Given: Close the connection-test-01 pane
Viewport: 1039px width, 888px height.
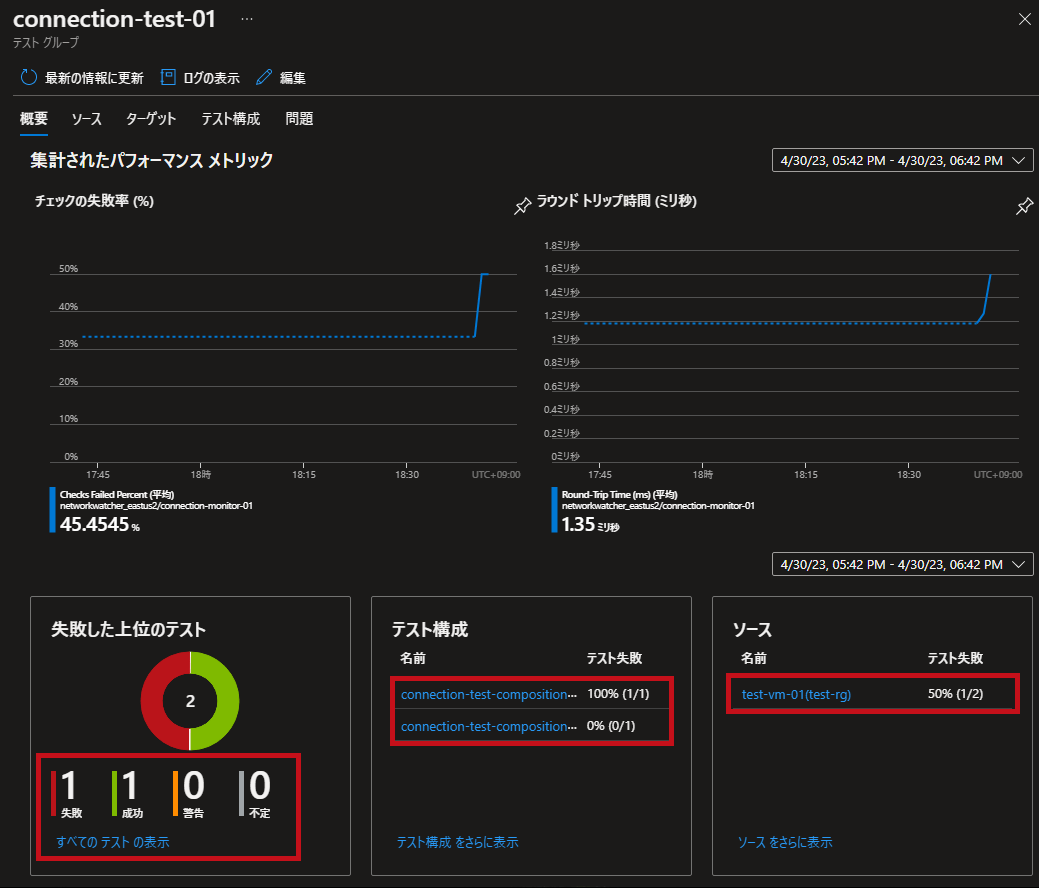Looking at the screenshot, I should 1024,19.
